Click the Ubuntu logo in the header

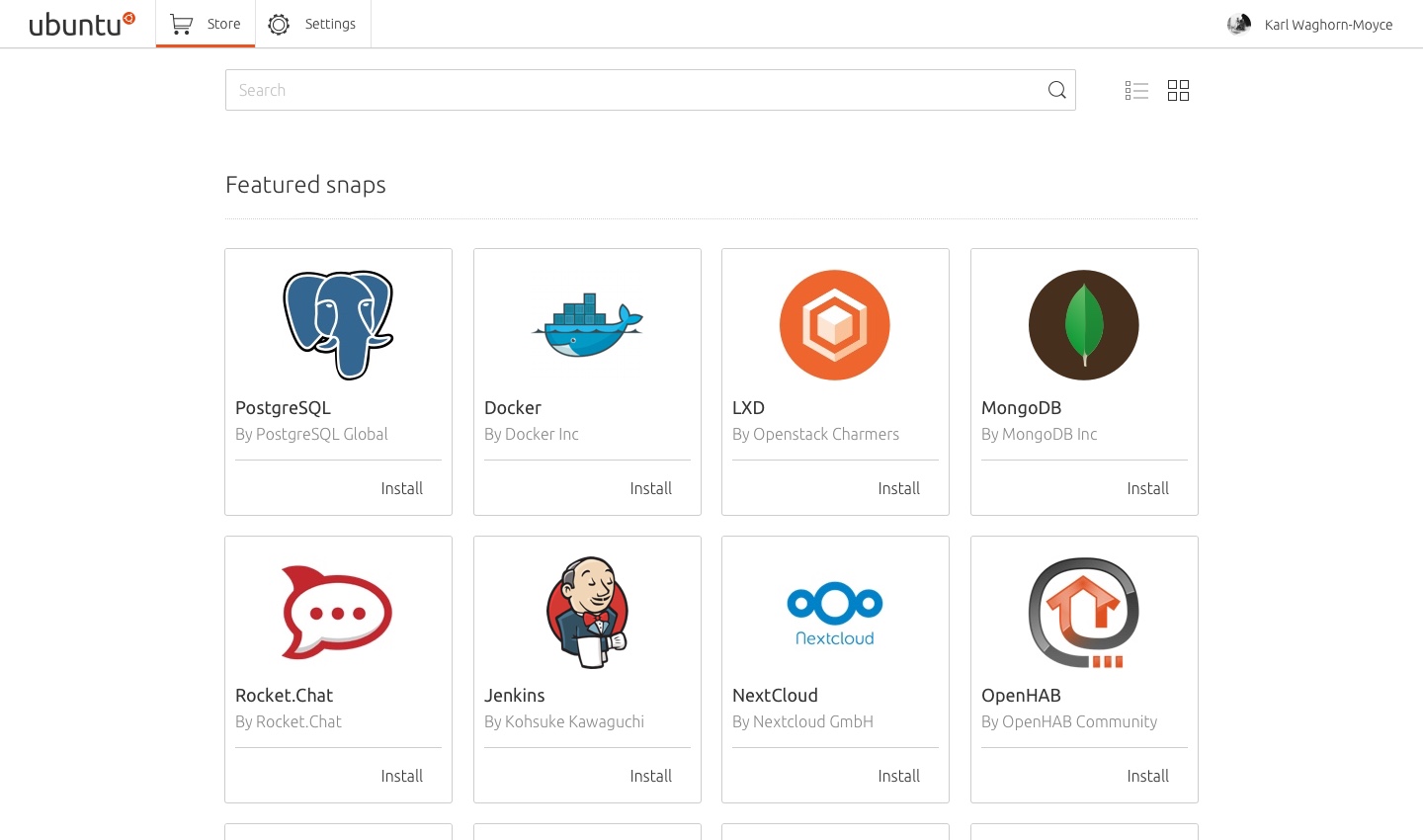(82, 24)
